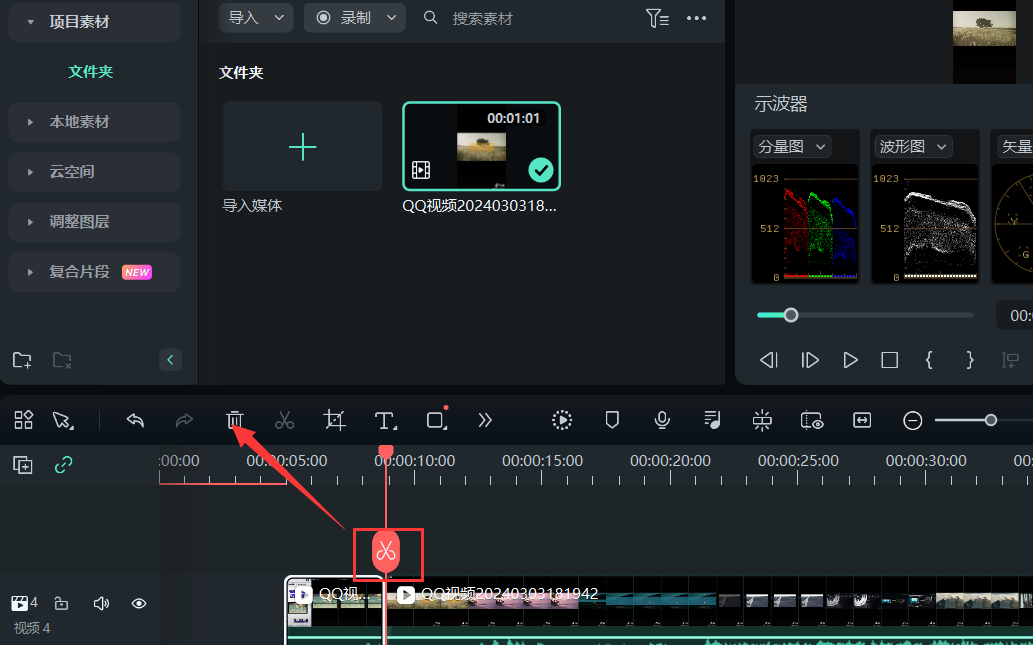
Task: Select the text tool icon
Action: (x=385, y=420)
